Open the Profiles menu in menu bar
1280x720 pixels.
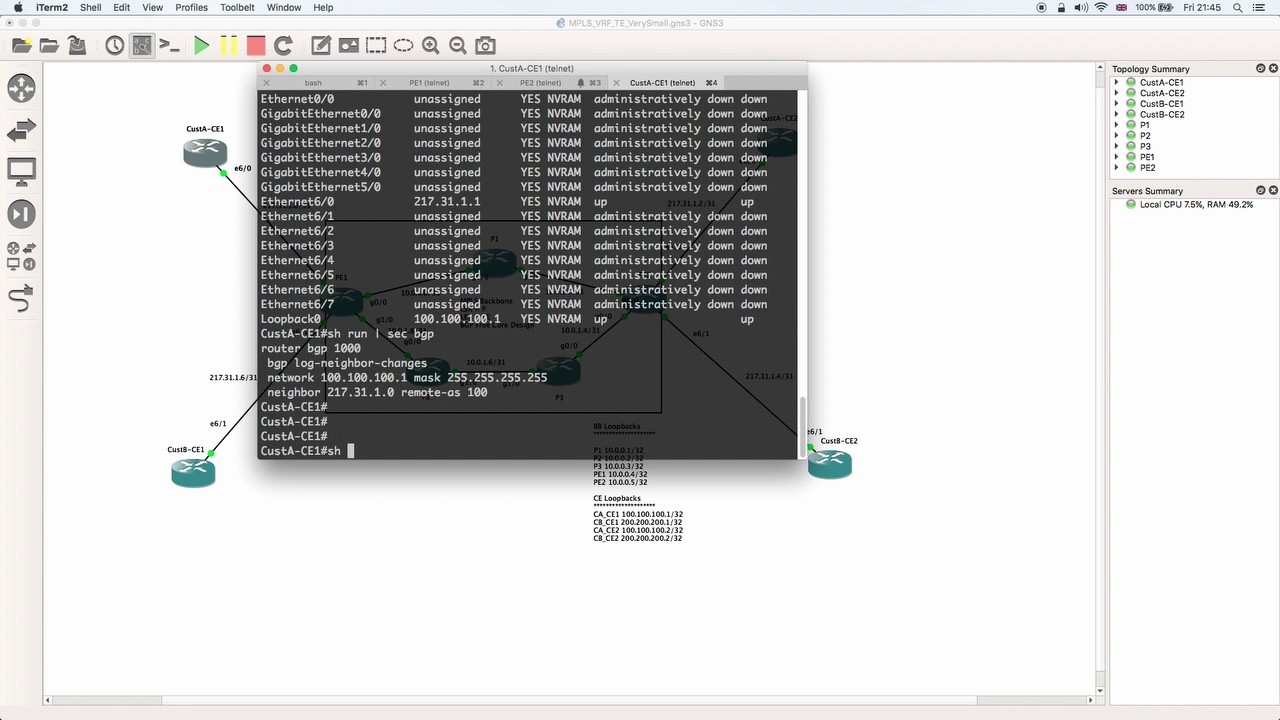(x=191, y=7)
